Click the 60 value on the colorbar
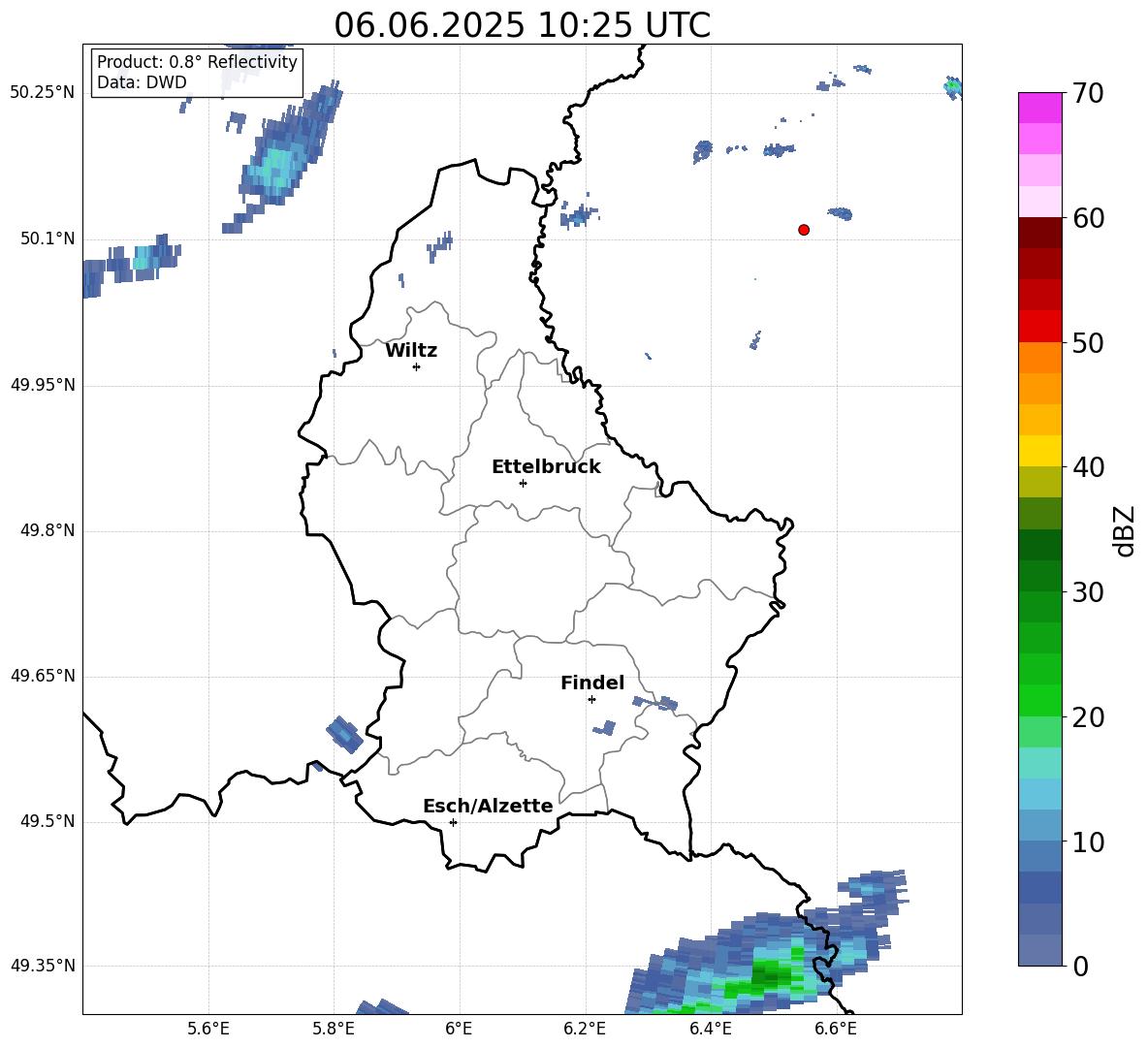 pyautogui.click(x=1089, y=218)
